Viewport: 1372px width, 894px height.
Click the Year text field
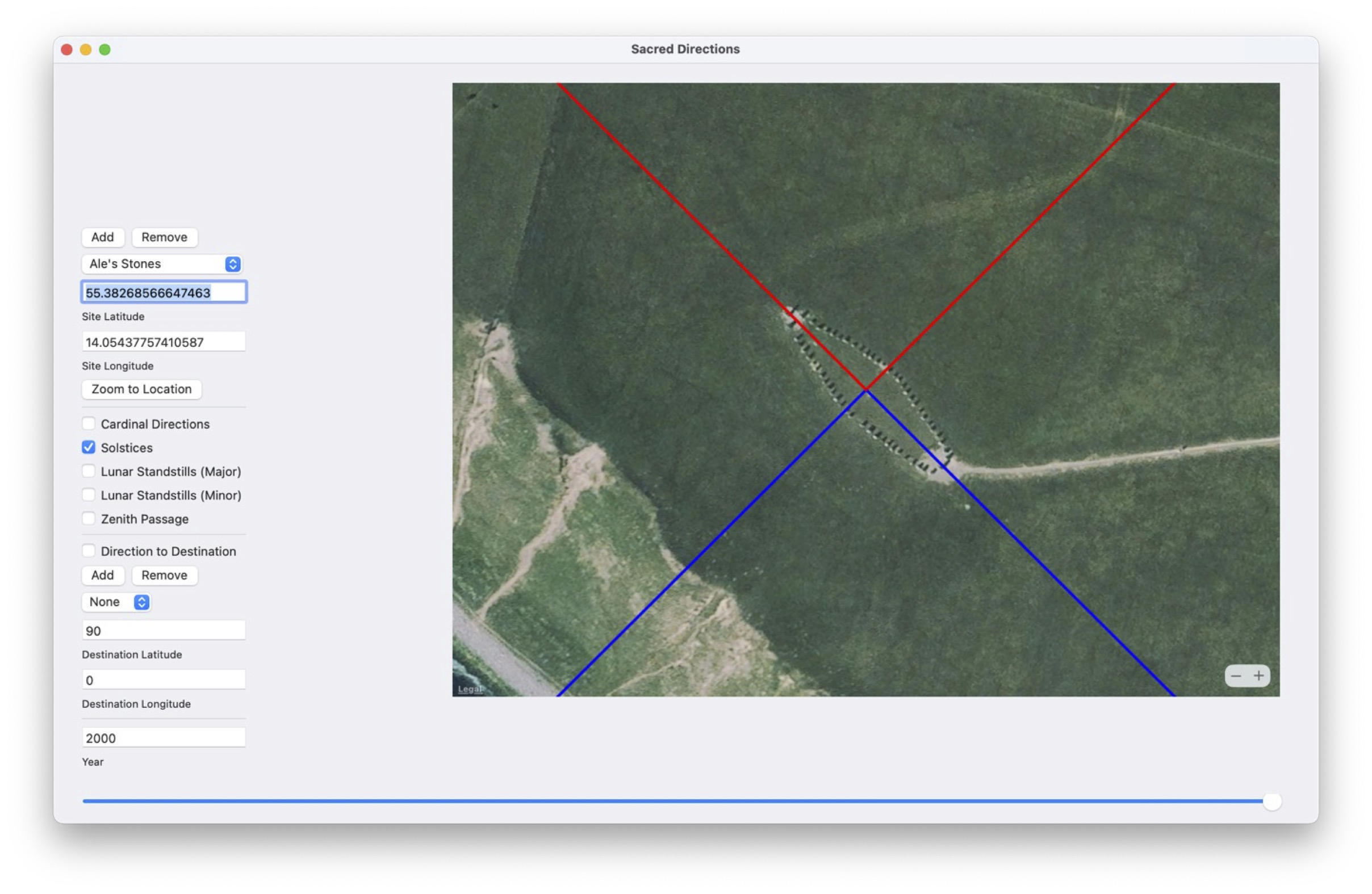pyautogui.click(x=164, y=738)
